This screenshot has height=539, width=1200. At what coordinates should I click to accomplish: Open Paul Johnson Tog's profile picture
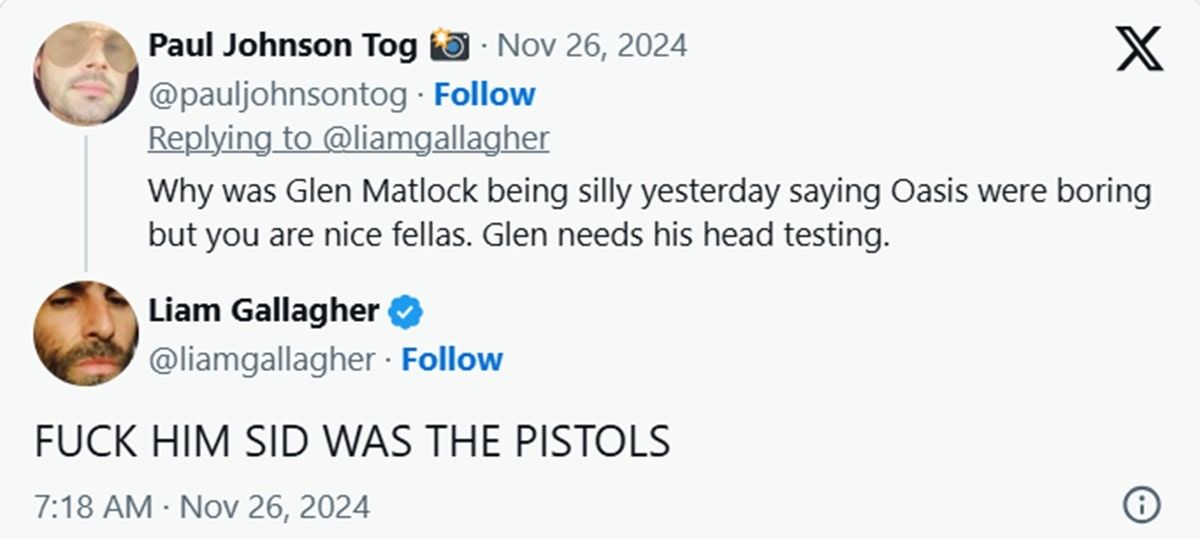tap(86, 73)
